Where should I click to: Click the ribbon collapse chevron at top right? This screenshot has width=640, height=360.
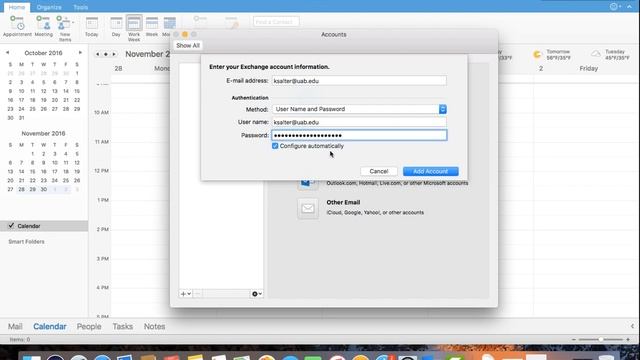click(630, 7)
